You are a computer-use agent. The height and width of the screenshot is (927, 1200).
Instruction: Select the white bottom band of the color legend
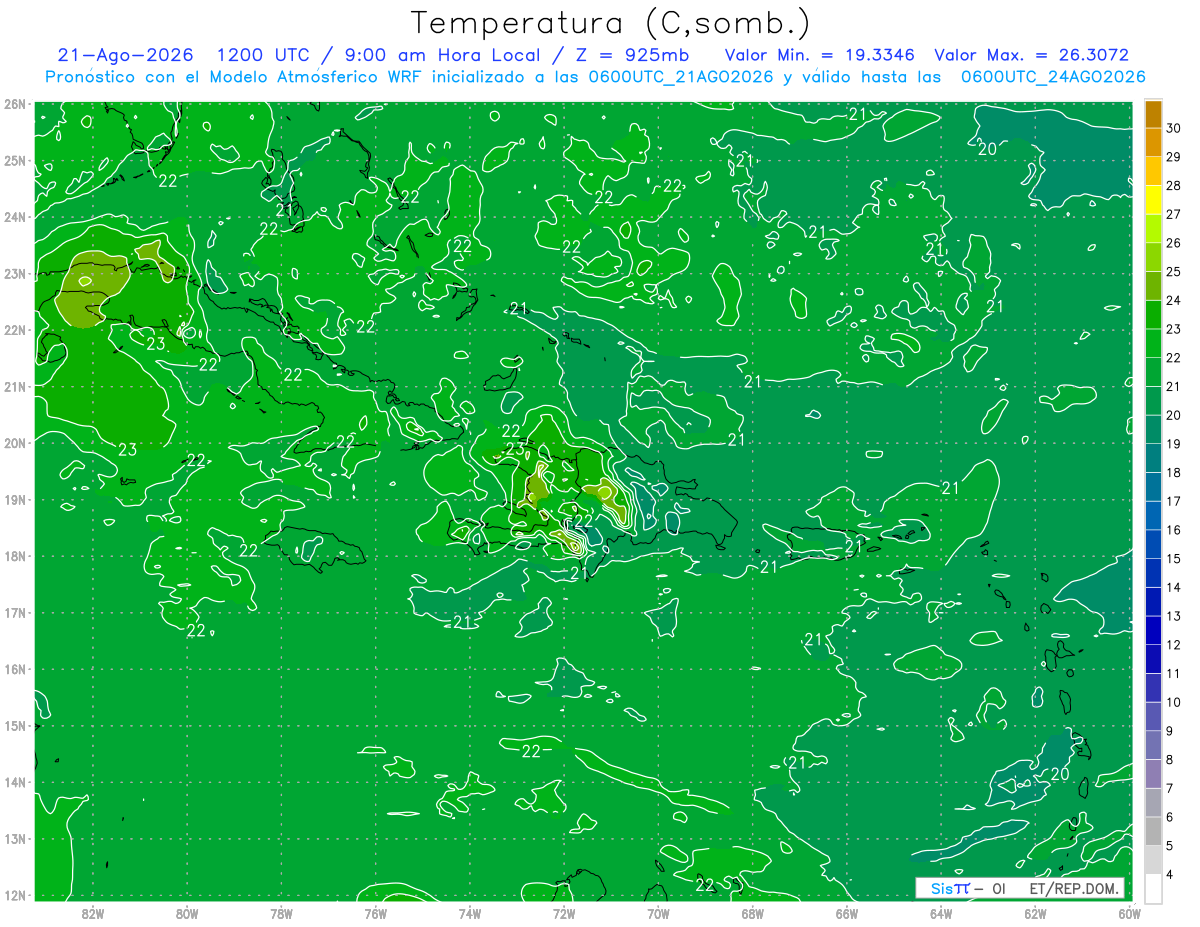(1153, 888)
